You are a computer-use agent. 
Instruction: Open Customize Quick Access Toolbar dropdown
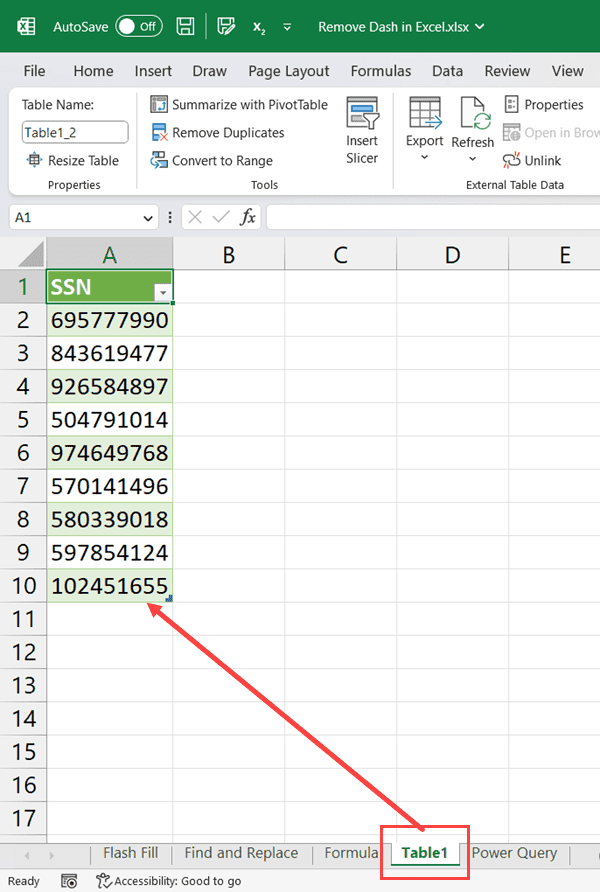pos(288,27)
